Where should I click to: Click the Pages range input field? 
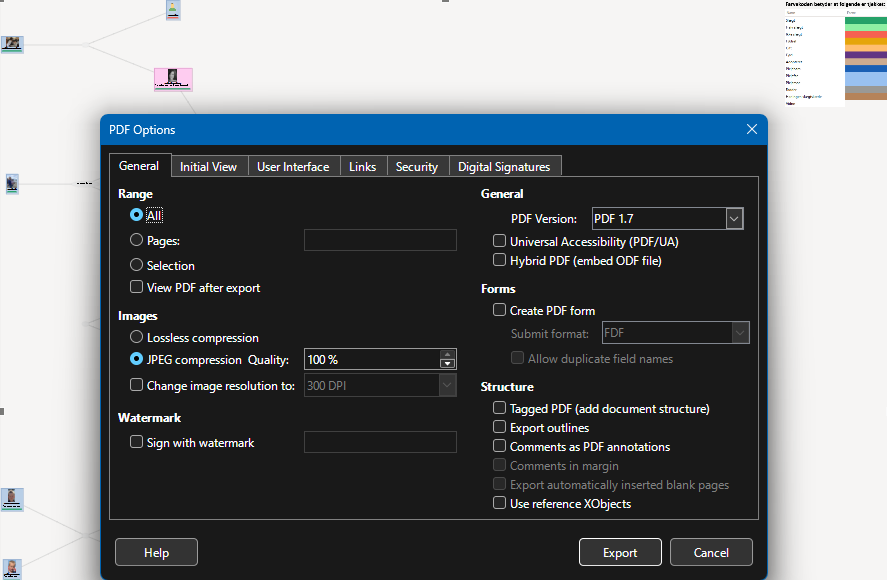click(380, 240)
